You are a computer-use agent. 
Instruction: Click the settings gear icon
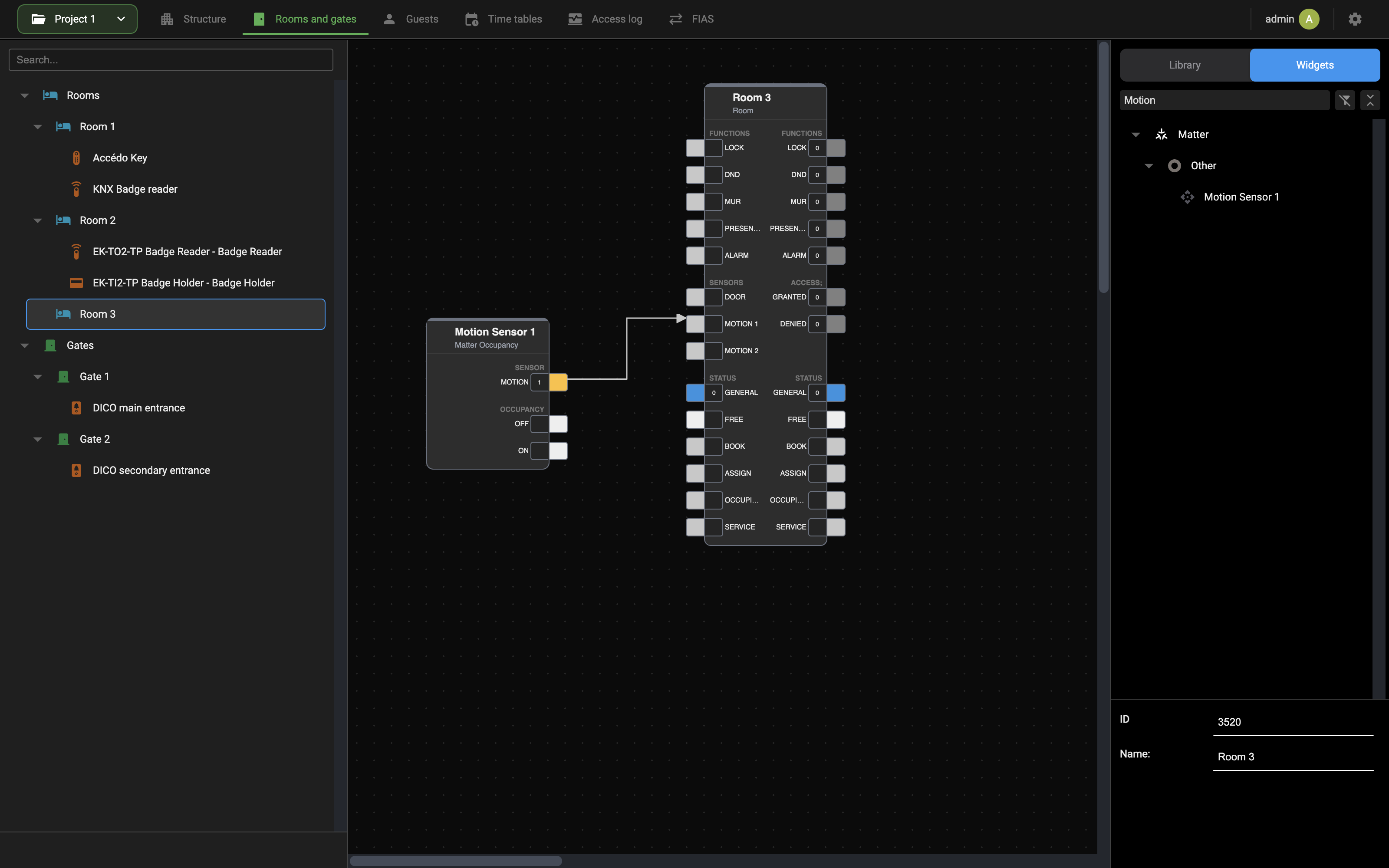point(1355,19)
